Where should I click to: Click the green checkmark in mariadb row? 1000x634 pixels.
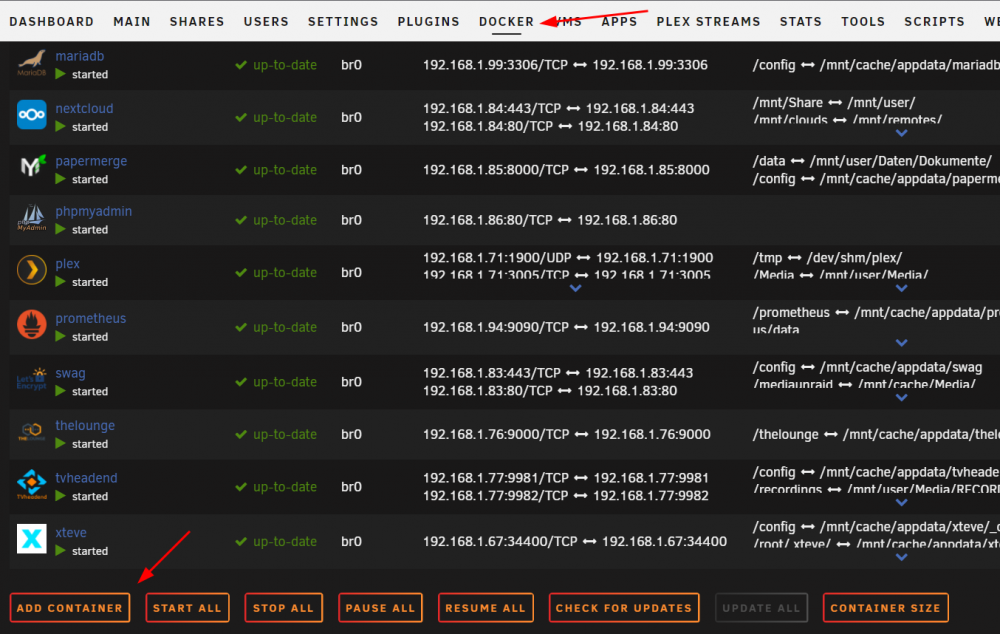(241, 65)
